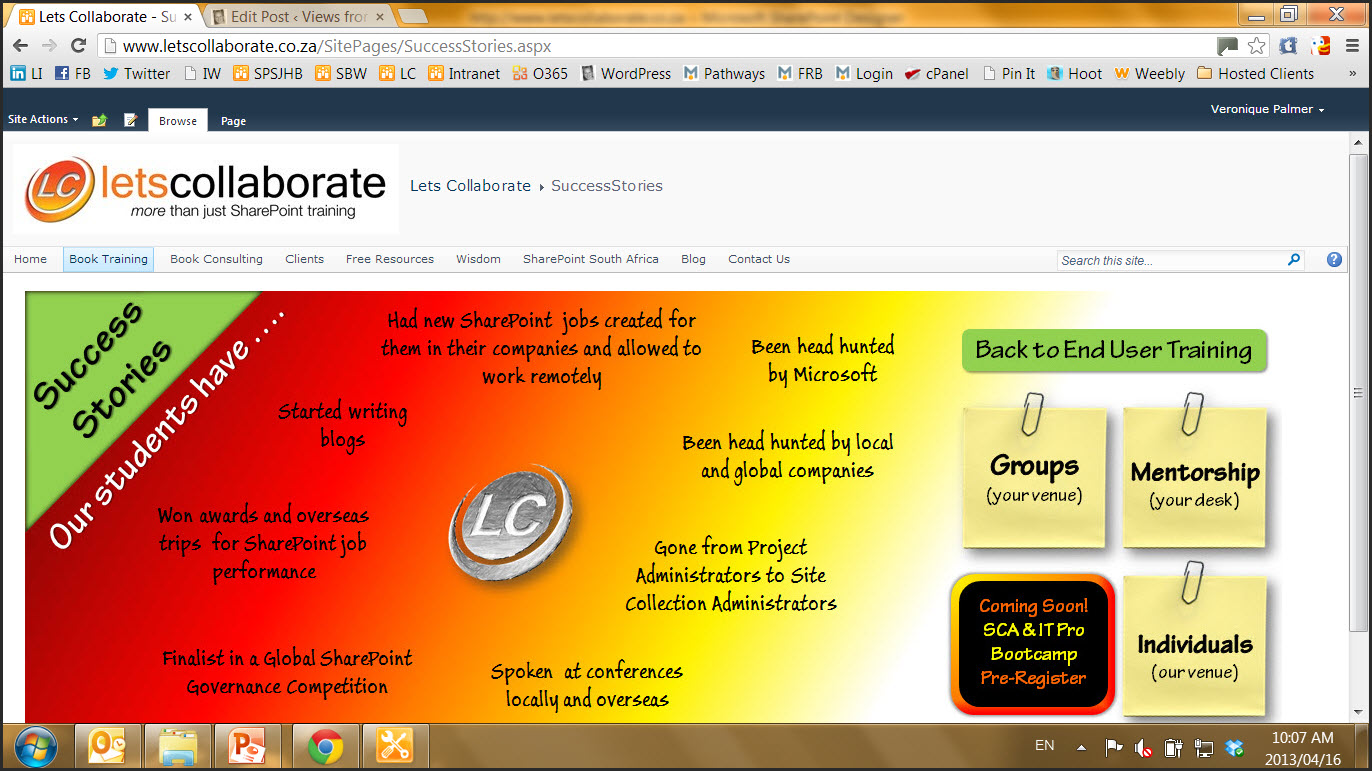Reload the page with the refresh icon

(x=78, y=46)
